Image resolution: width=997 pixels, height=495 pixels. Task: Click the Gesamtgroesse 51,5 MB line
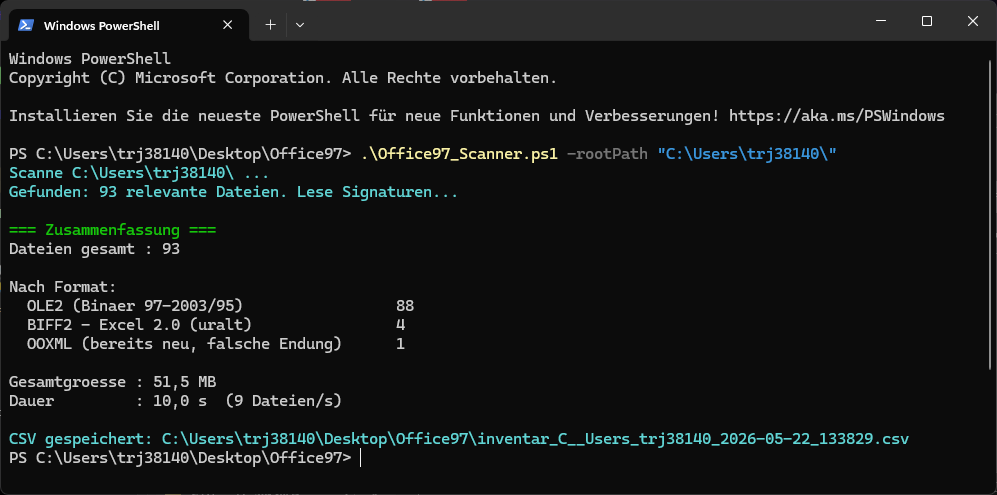pos(113,382)
